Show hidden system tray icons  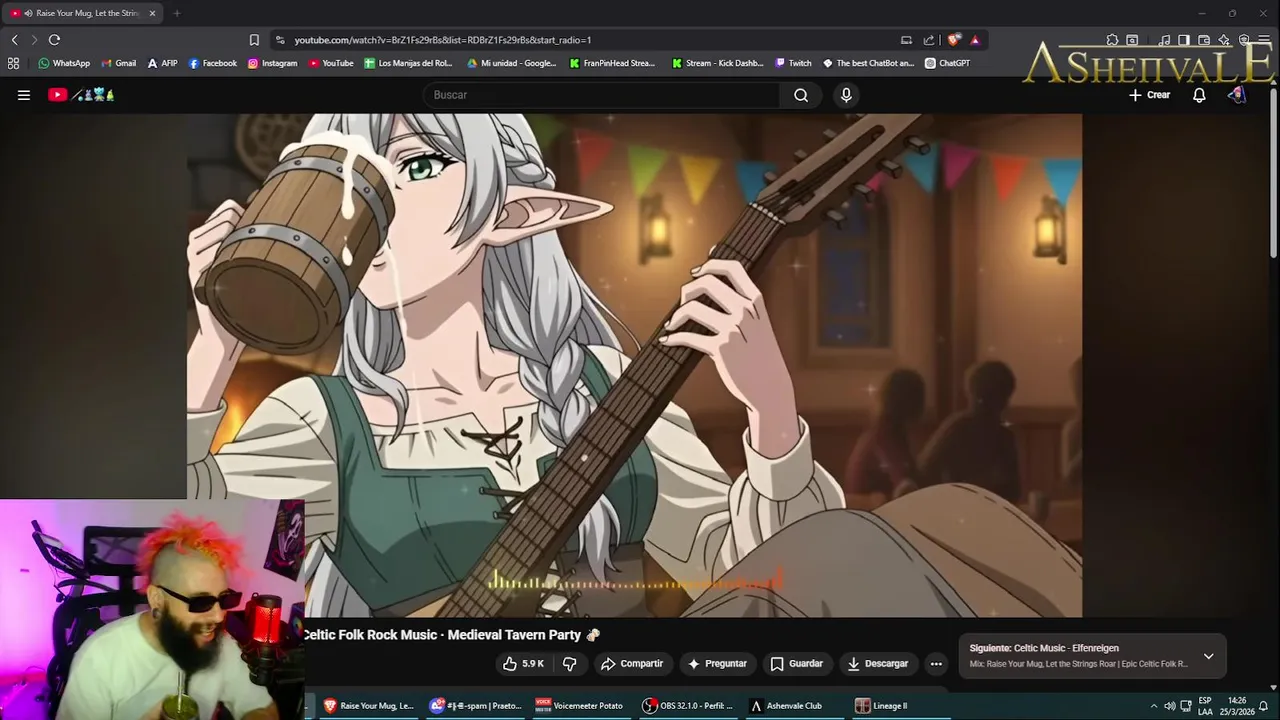tap(1154, 706)
